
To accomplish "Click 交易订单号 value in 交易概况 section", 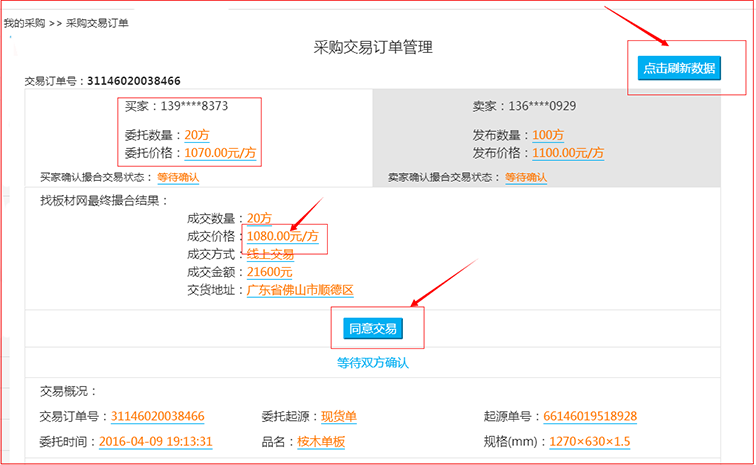I will pos(158,416).
